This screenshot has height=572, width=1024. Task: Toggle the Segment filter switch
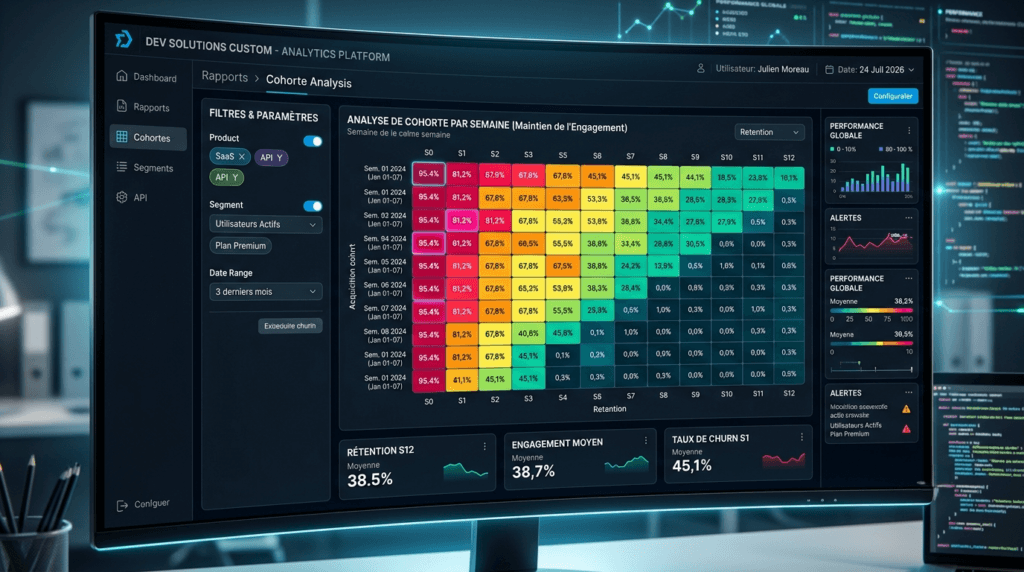(x=313, y=206)
